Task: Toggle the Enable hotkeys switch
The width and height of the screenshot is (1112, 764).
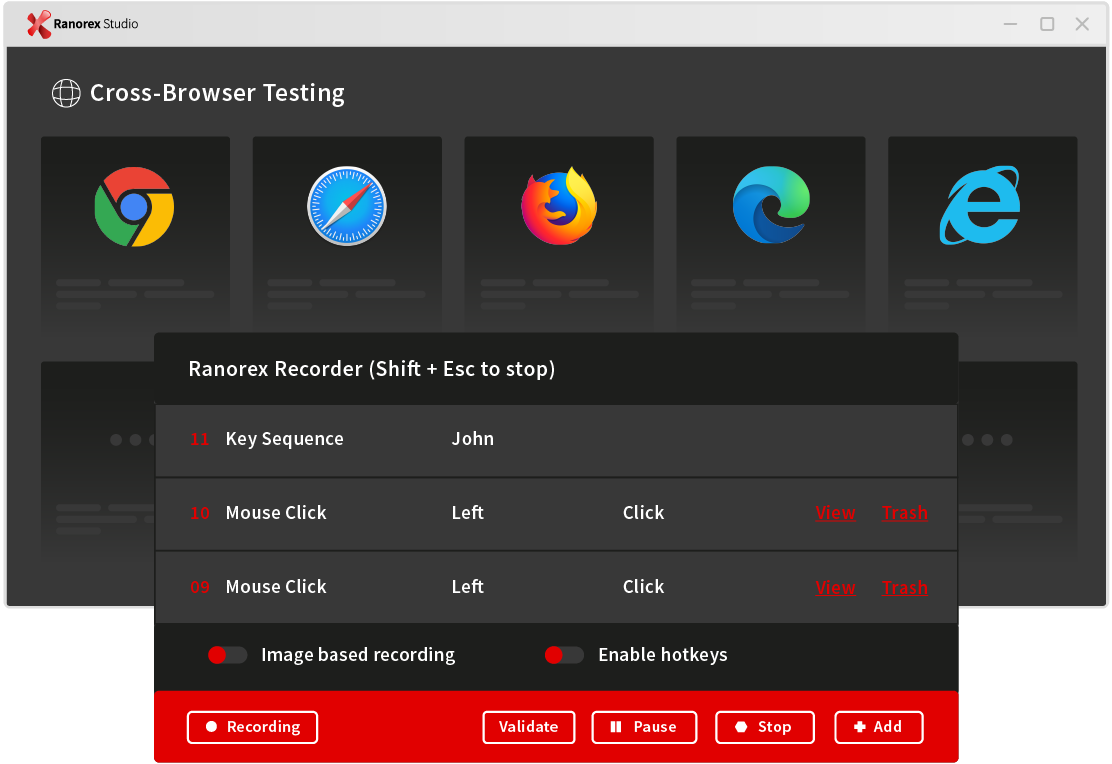Action: (565, 655)
